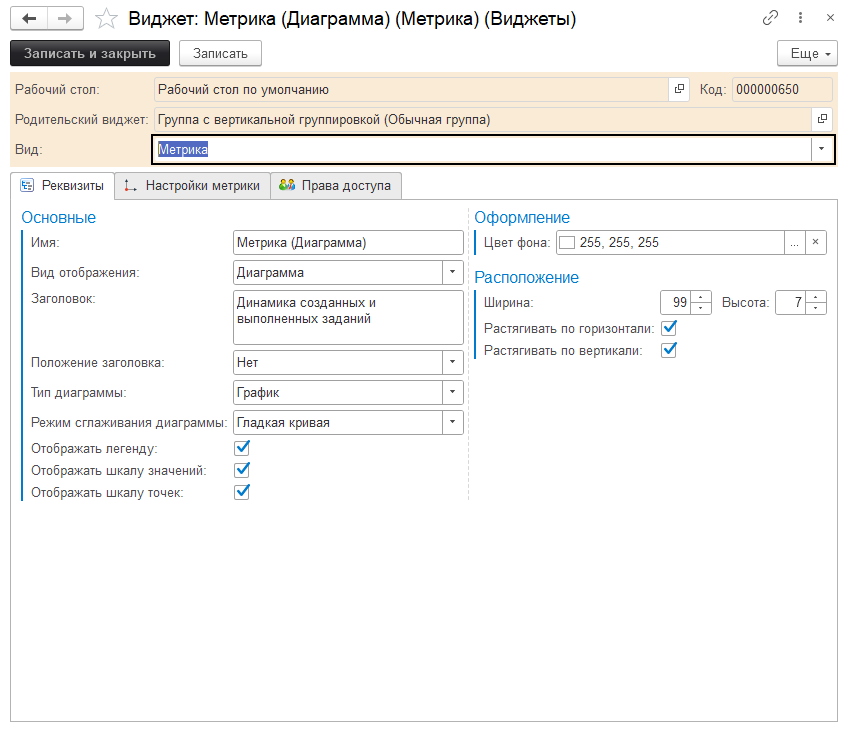Click the back navigation arrow

(30, 18)
